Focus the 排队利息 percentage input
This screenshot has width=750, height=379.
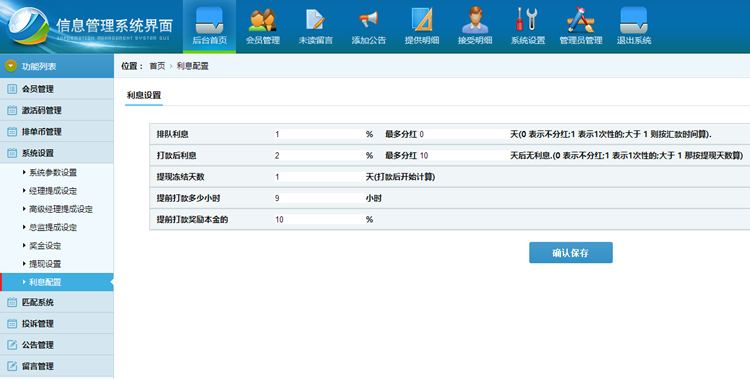(x=319, y=134)
